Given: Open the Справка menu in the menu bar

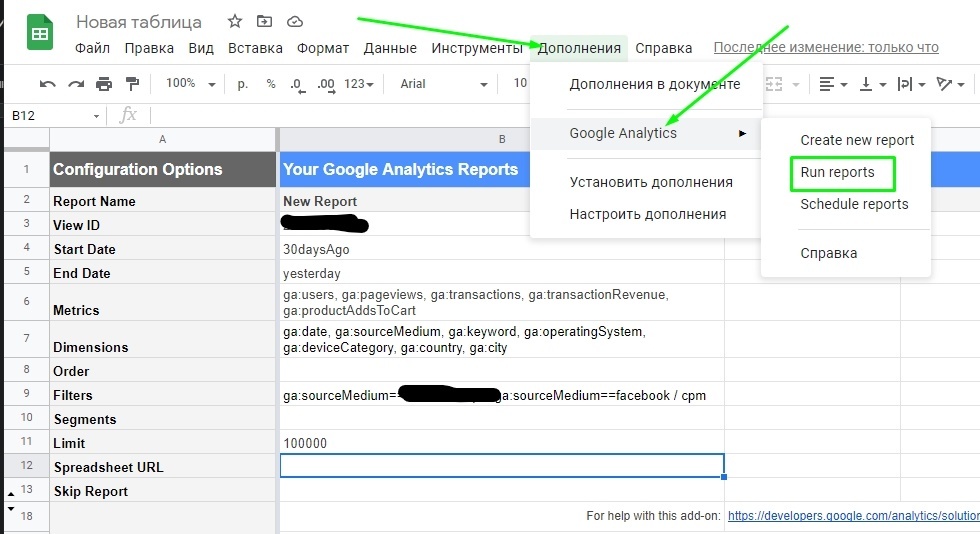Looking at the screenshot, I should (x=664, y=48).
